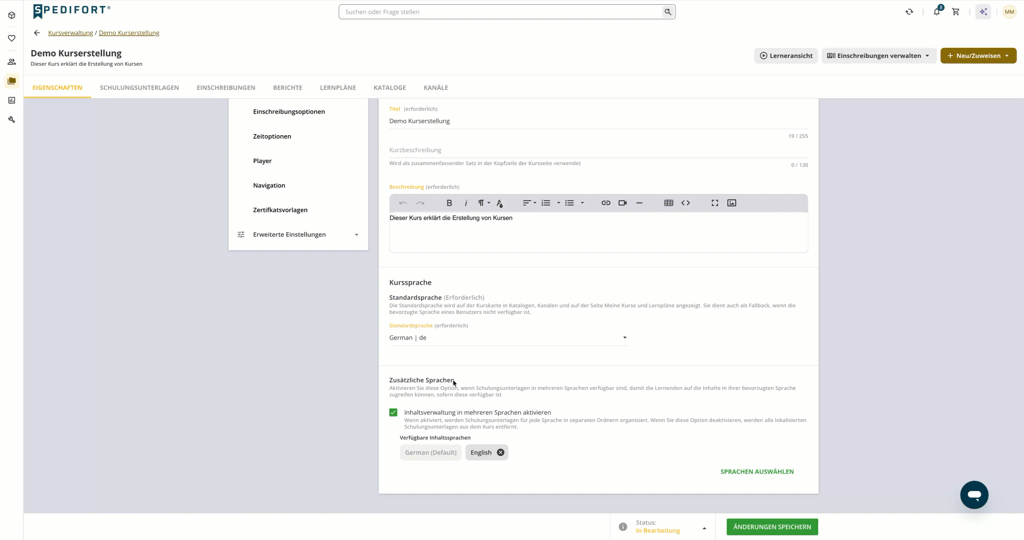Switch to the Kanäle tab
The height and width of the screenshot is (540, 1024).
coord(436,87)
